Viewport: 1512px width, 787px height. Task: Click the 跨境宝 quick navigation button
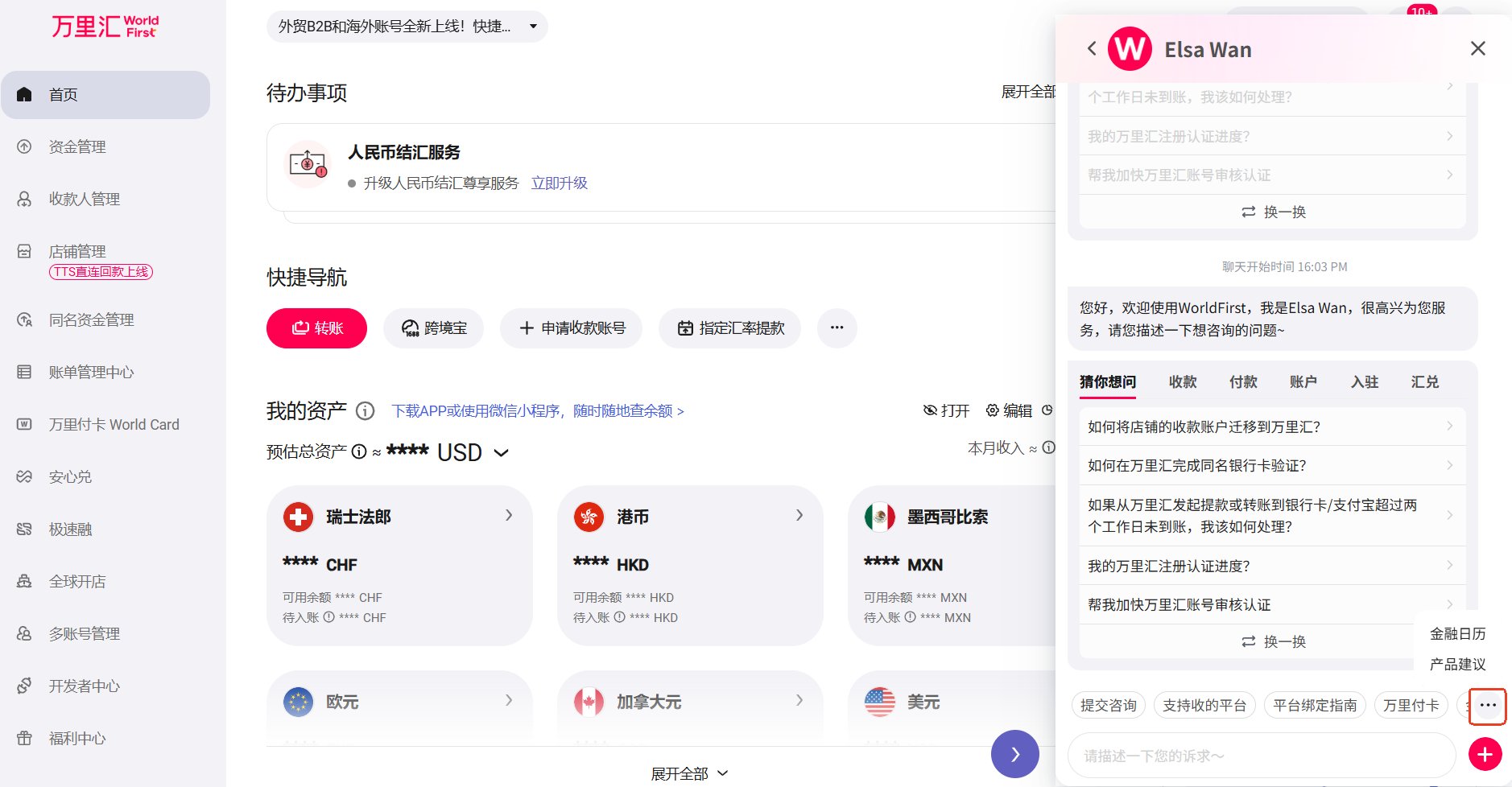point(433,328)
